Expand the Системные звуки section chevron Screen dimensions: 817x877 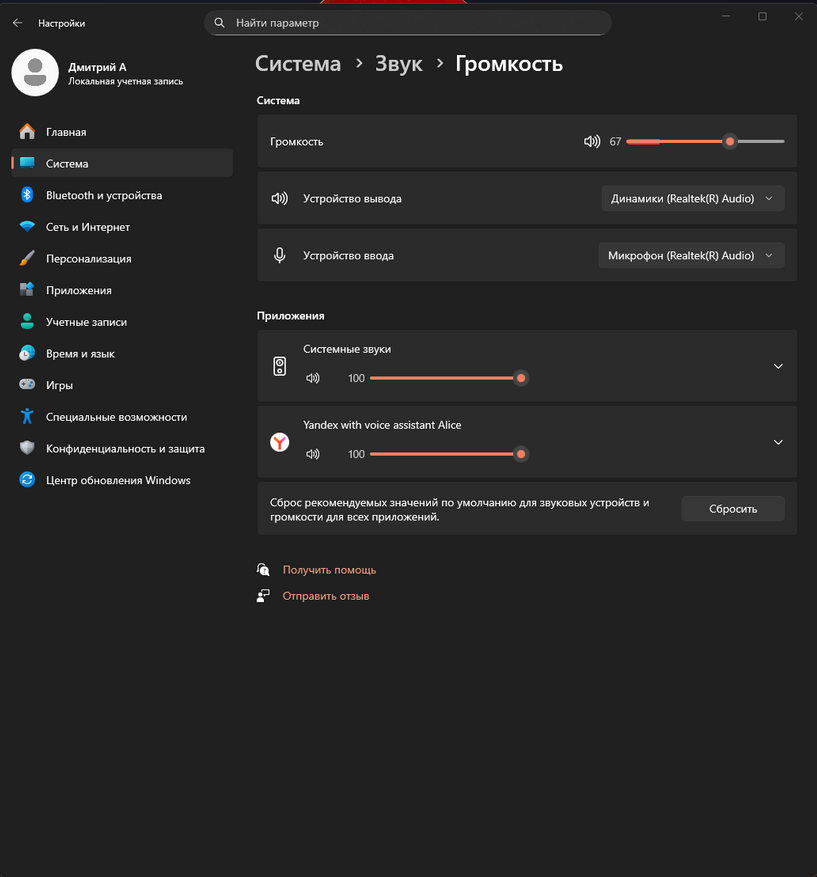[x=778, y=366]
